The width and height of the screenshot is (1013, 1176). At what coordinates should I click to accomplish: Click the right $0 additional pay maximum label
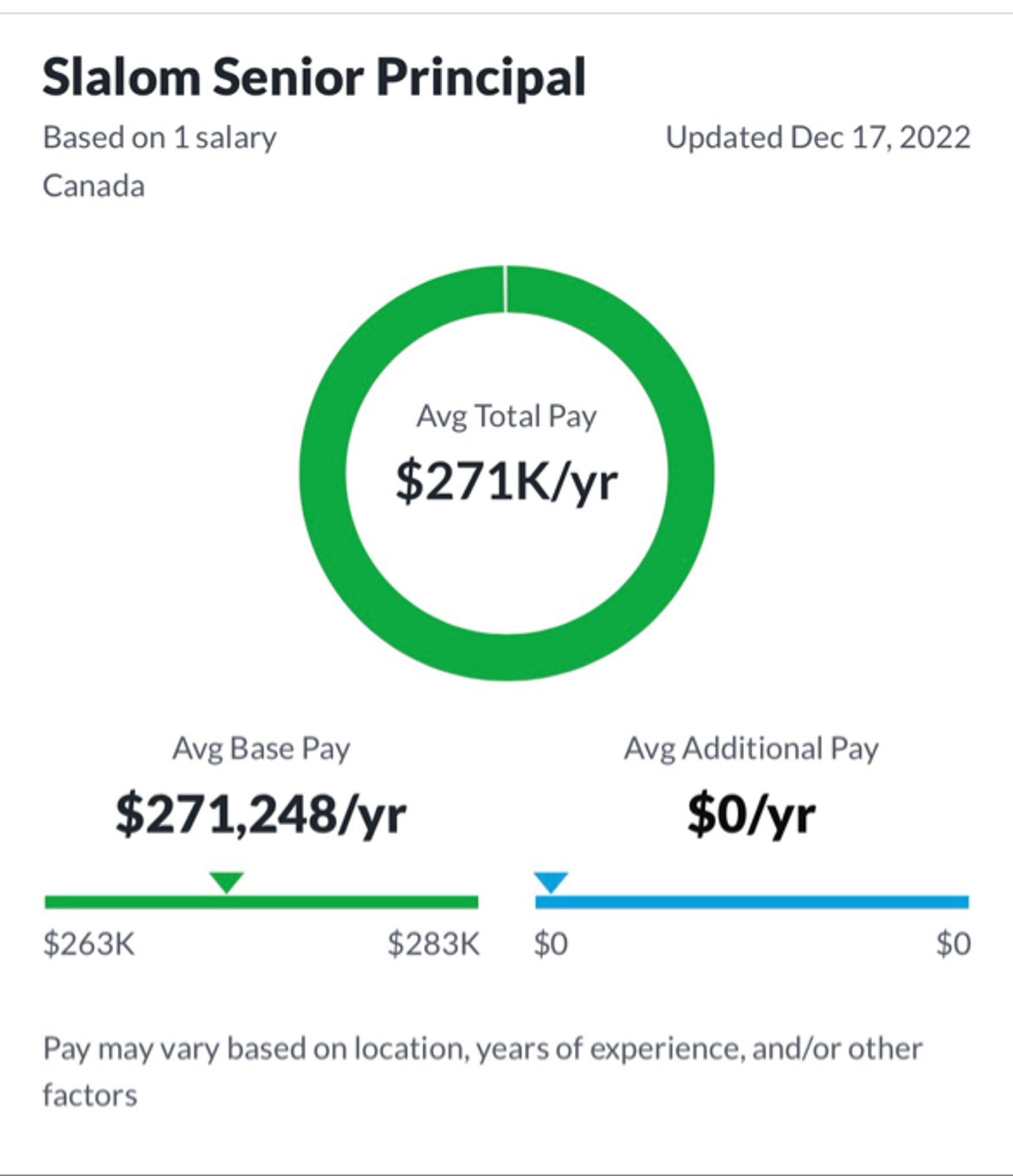(953, 944)
